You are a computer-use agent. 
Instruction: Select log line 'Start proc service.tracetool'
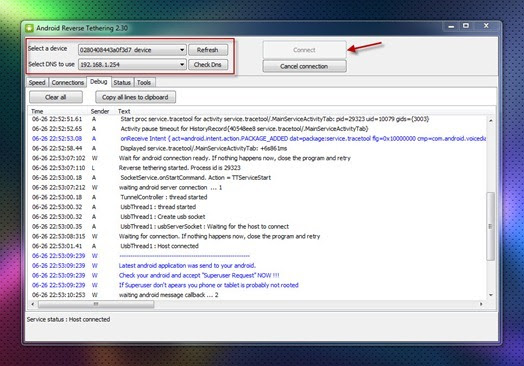257,119
